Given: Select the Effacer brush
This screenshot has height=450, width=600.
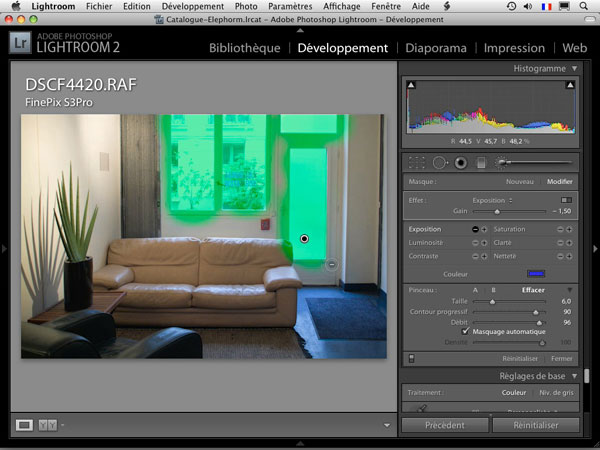Looking at the screenshot, I should coord(533,290).
